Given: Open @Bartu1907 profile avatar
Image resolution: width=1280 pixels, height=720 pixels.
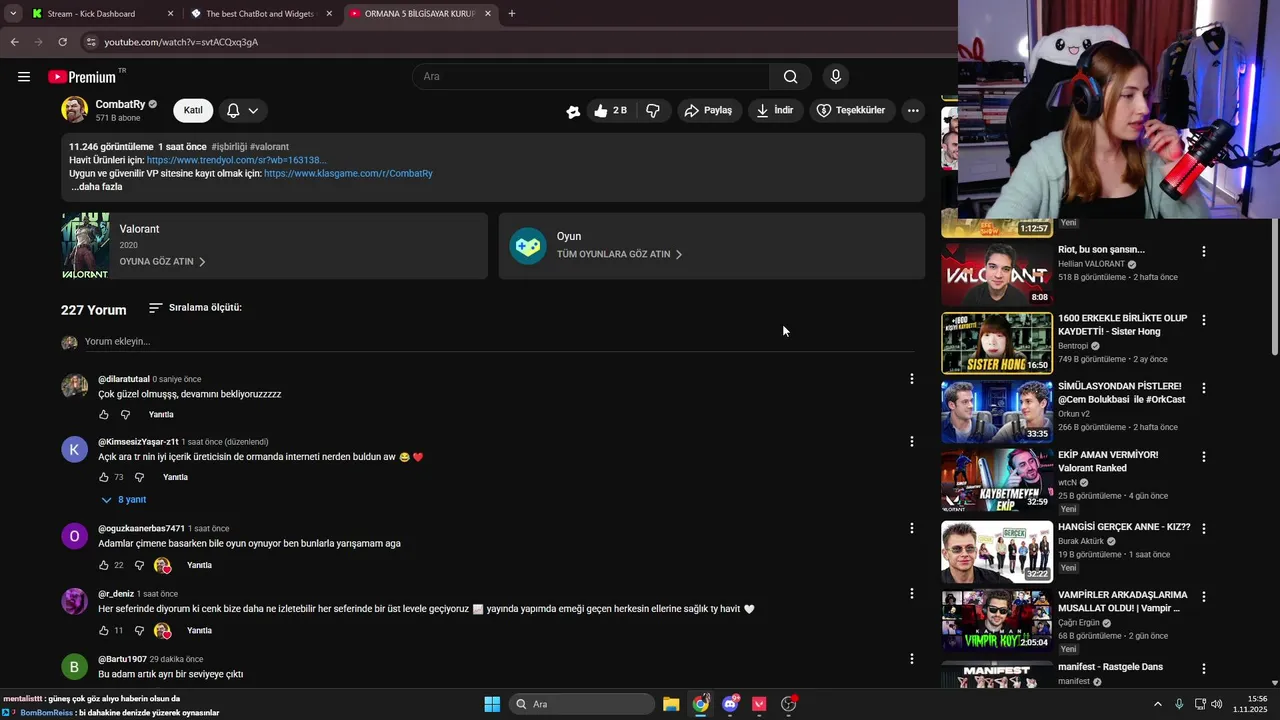Looking at the screenshot, I should (x=75, y=666).
